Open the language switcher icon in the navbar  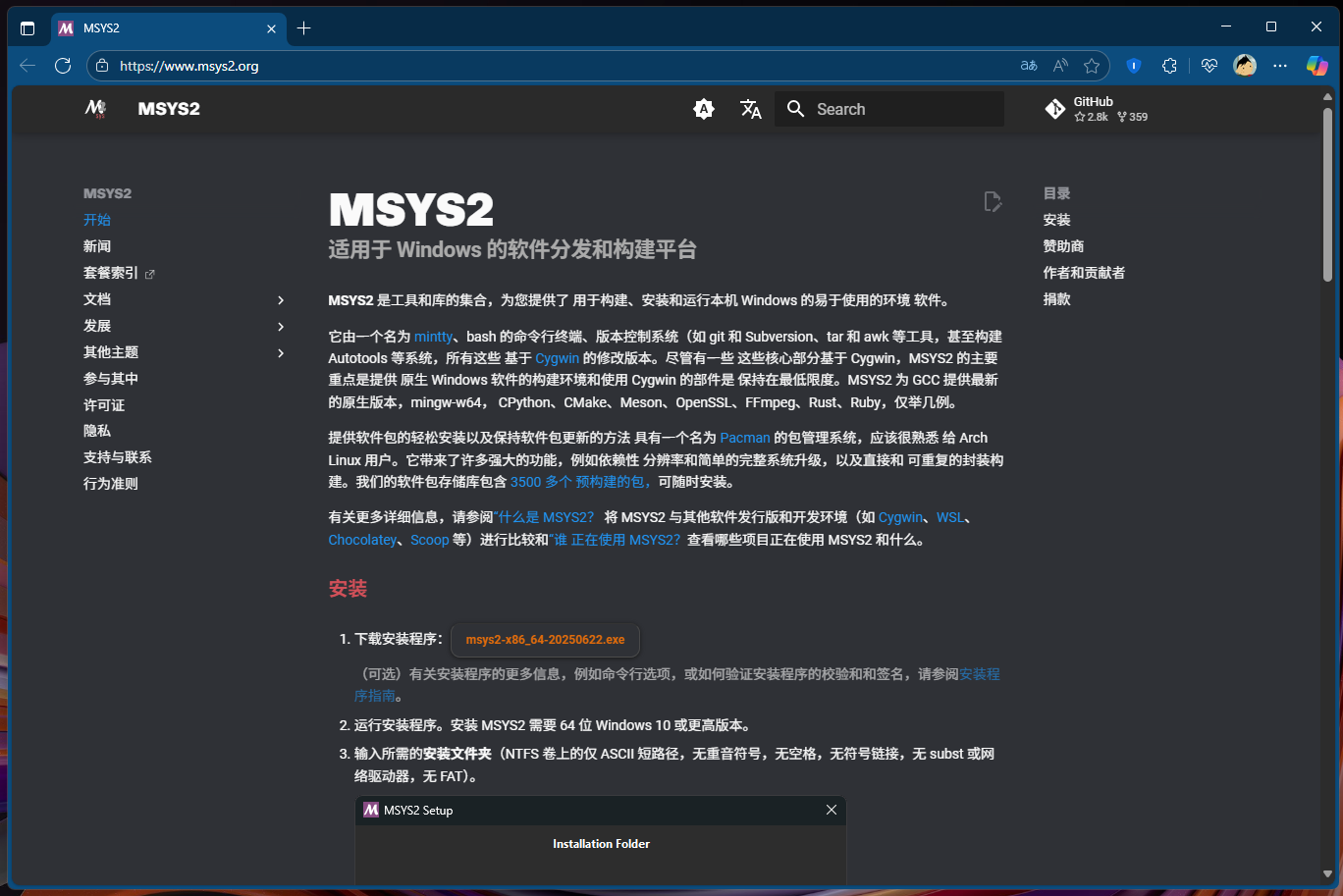tap(751, 109)
